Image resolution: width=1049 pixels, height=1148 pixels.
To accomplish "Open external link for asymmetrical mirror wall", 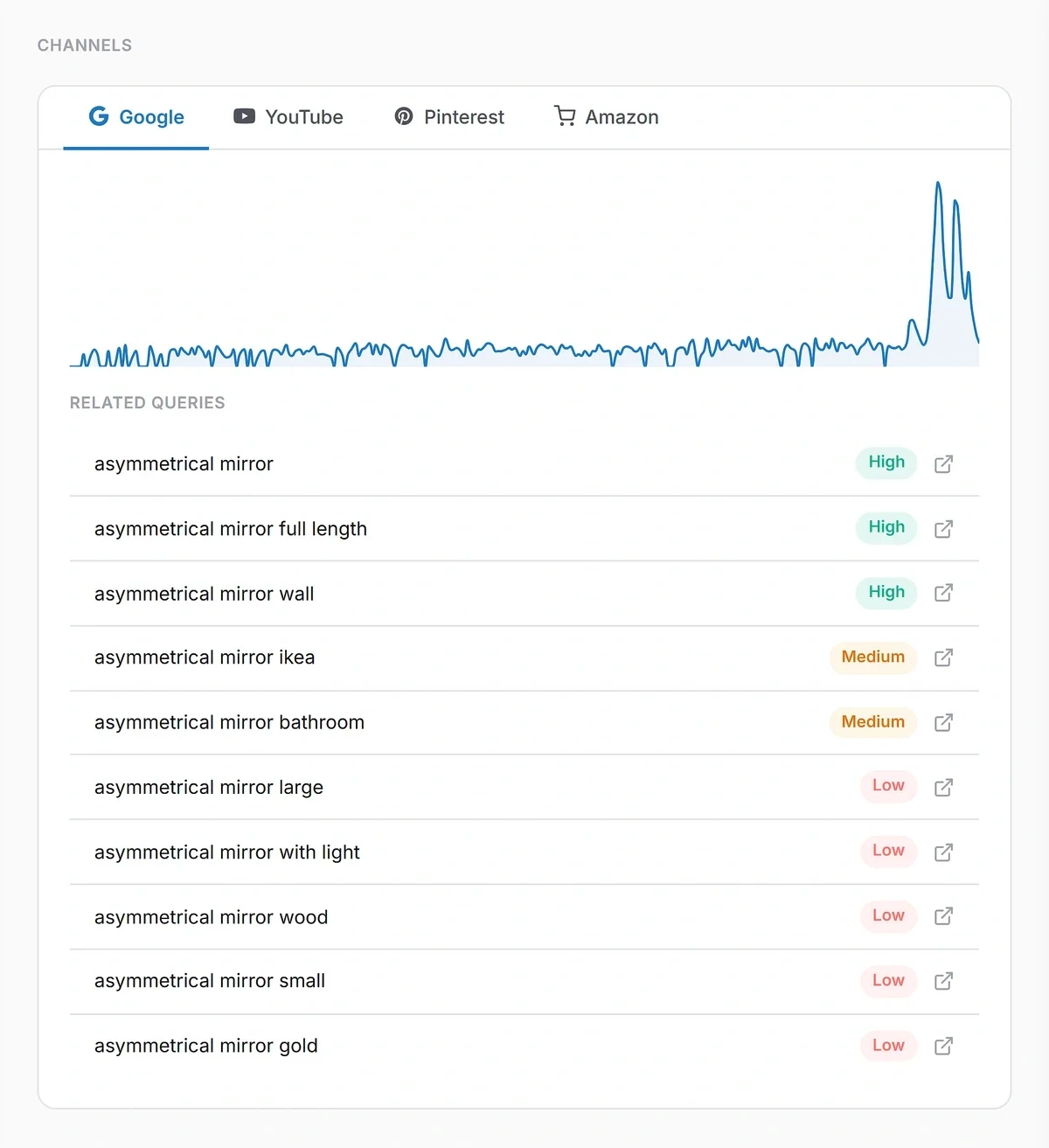I will 943,593.
